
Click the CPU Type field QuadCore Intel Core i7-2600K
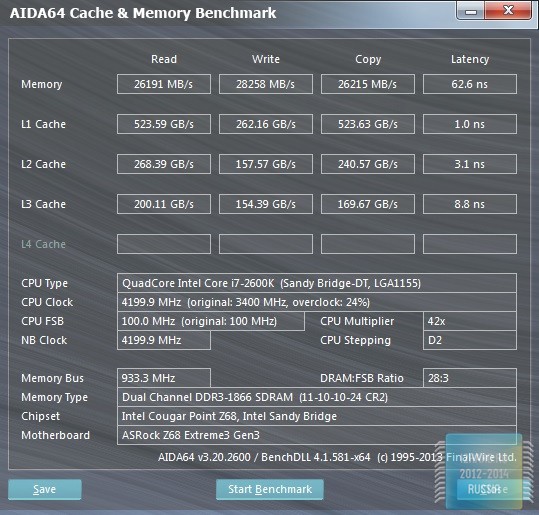[317, 283]
